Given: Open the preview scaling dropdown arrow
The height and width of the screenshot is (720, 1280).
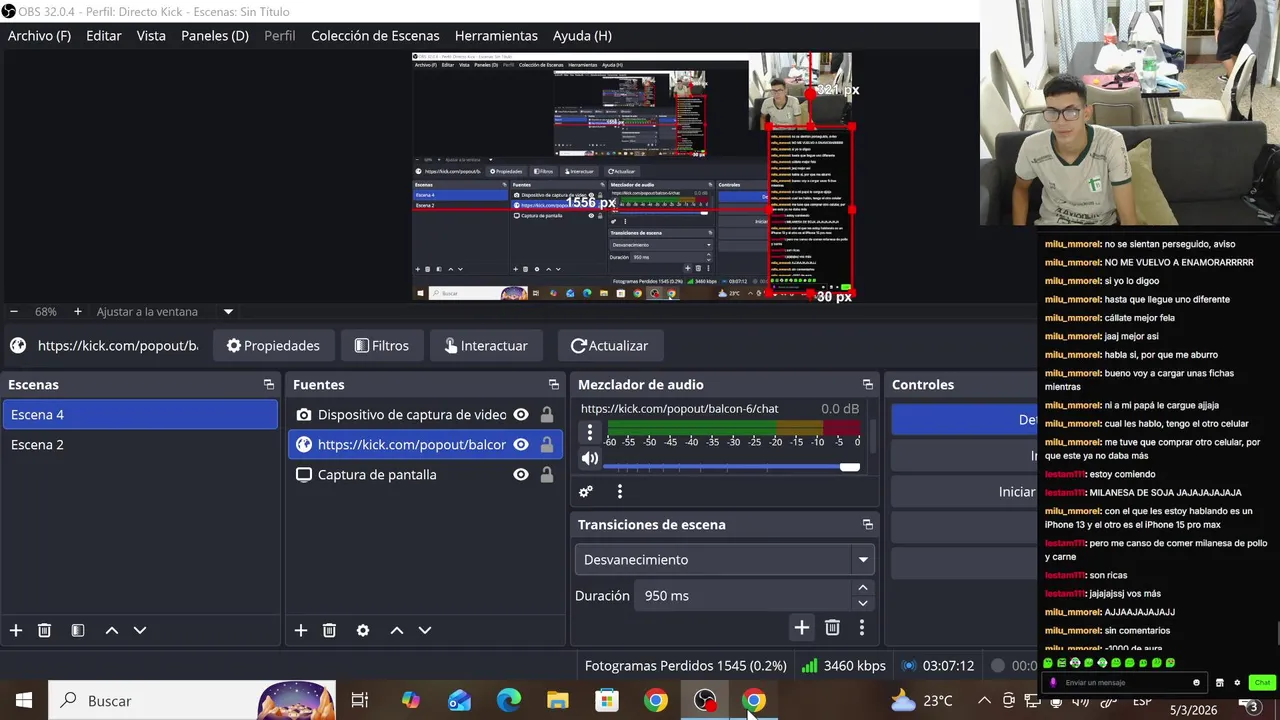Looking at the screenshot, I should coord(228,311).
